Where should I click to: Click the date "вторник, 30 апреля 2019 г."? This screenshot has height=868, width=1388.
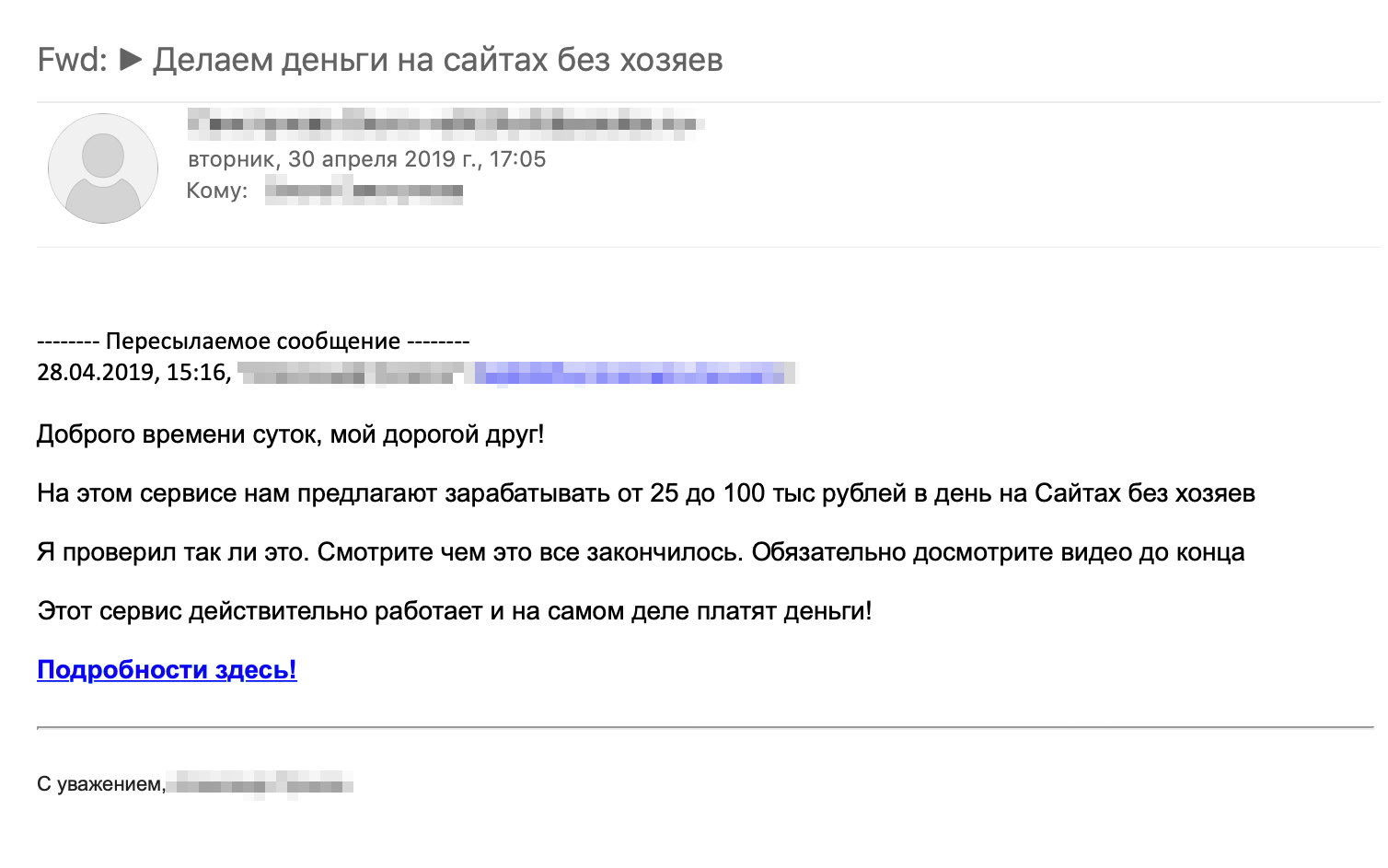334,159
